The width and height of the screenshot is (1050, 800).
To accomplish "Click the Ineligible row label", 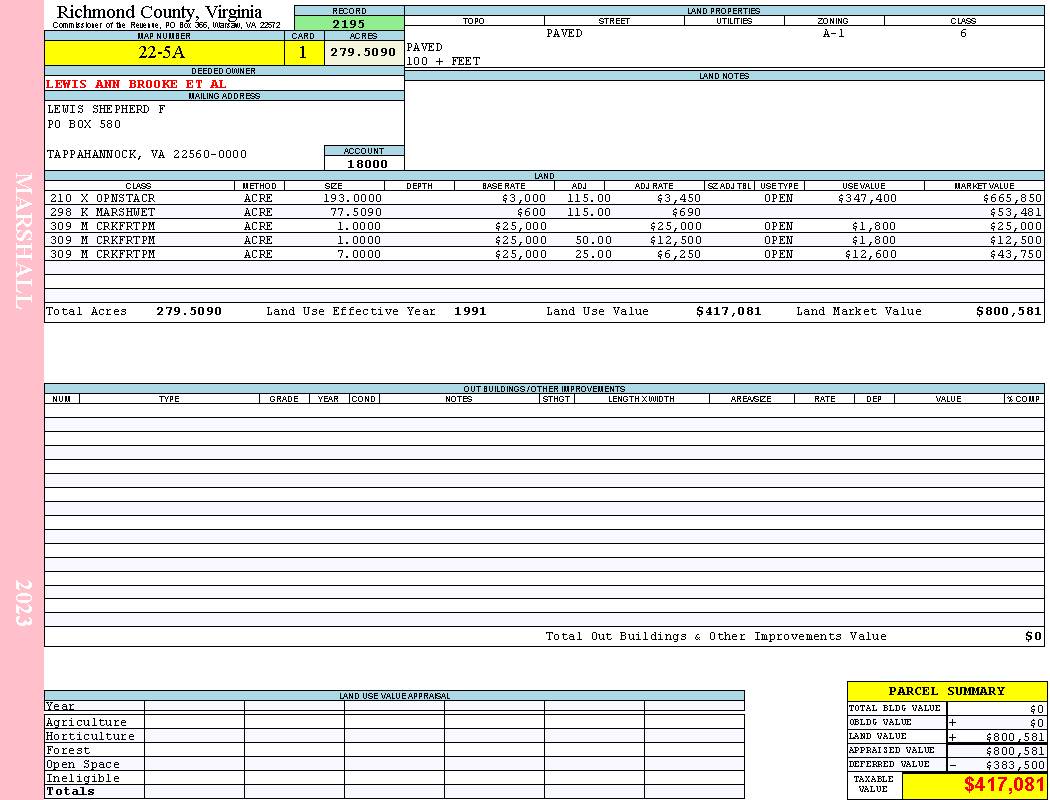I will (x=82, y=779).
